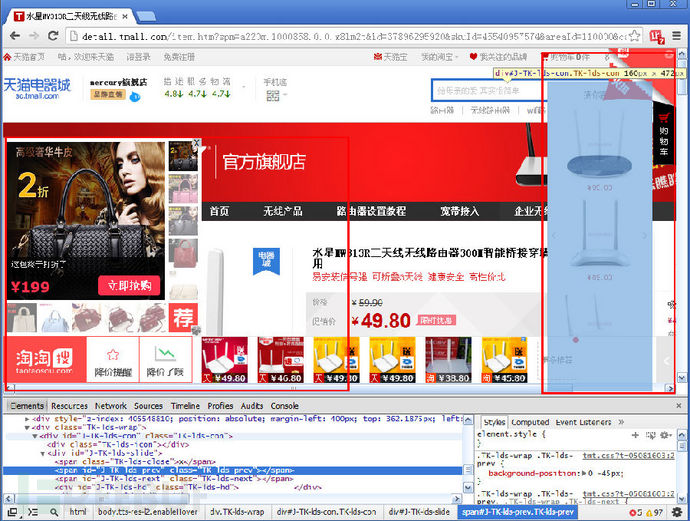Image resolution: width=690 pixels, height=521 pixels.
Task: Open the 天猫首页 home link
Action: click(24, 57)
